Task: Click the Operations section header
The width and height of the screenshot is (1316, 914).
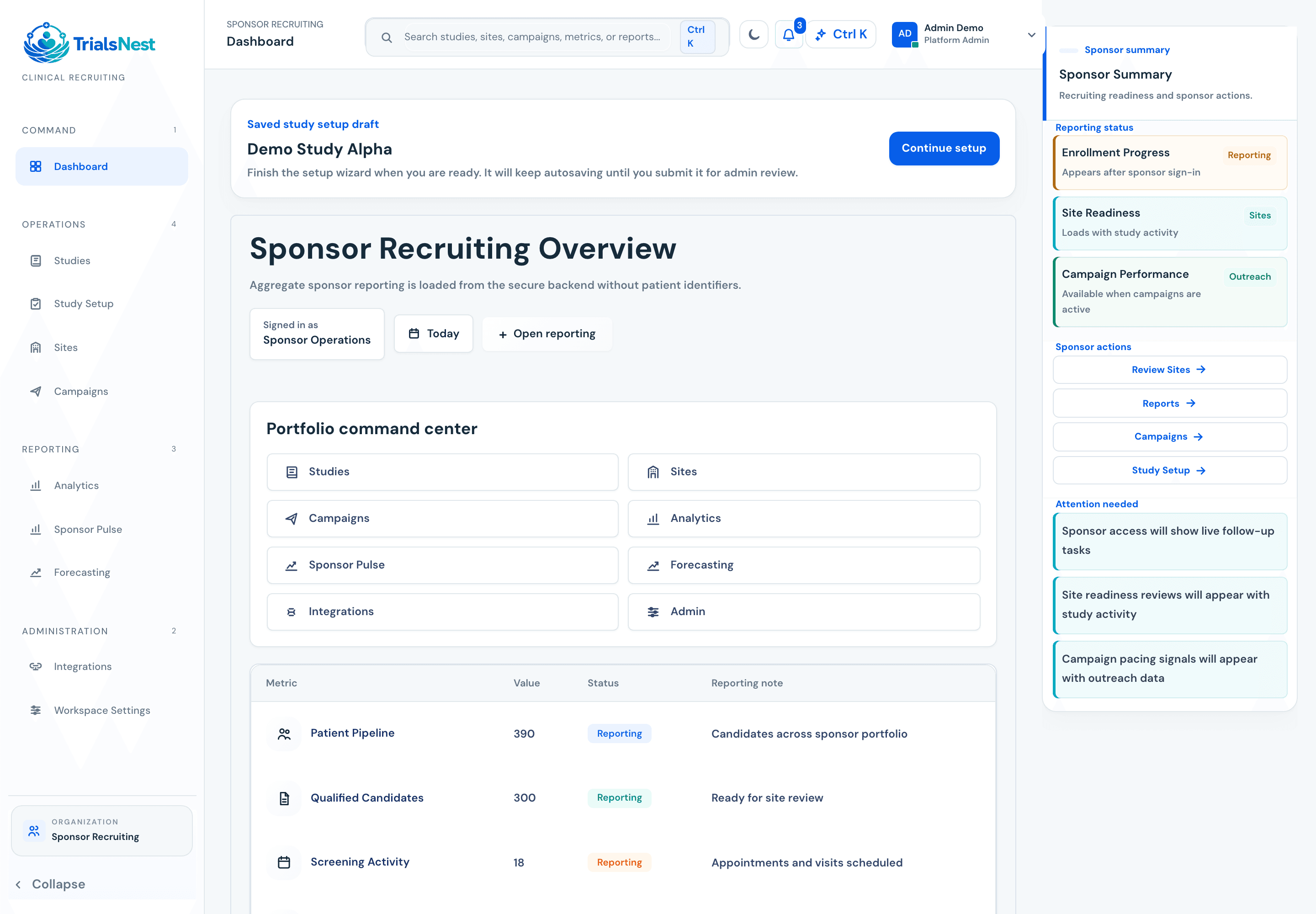Action: (x=53, y=224)
